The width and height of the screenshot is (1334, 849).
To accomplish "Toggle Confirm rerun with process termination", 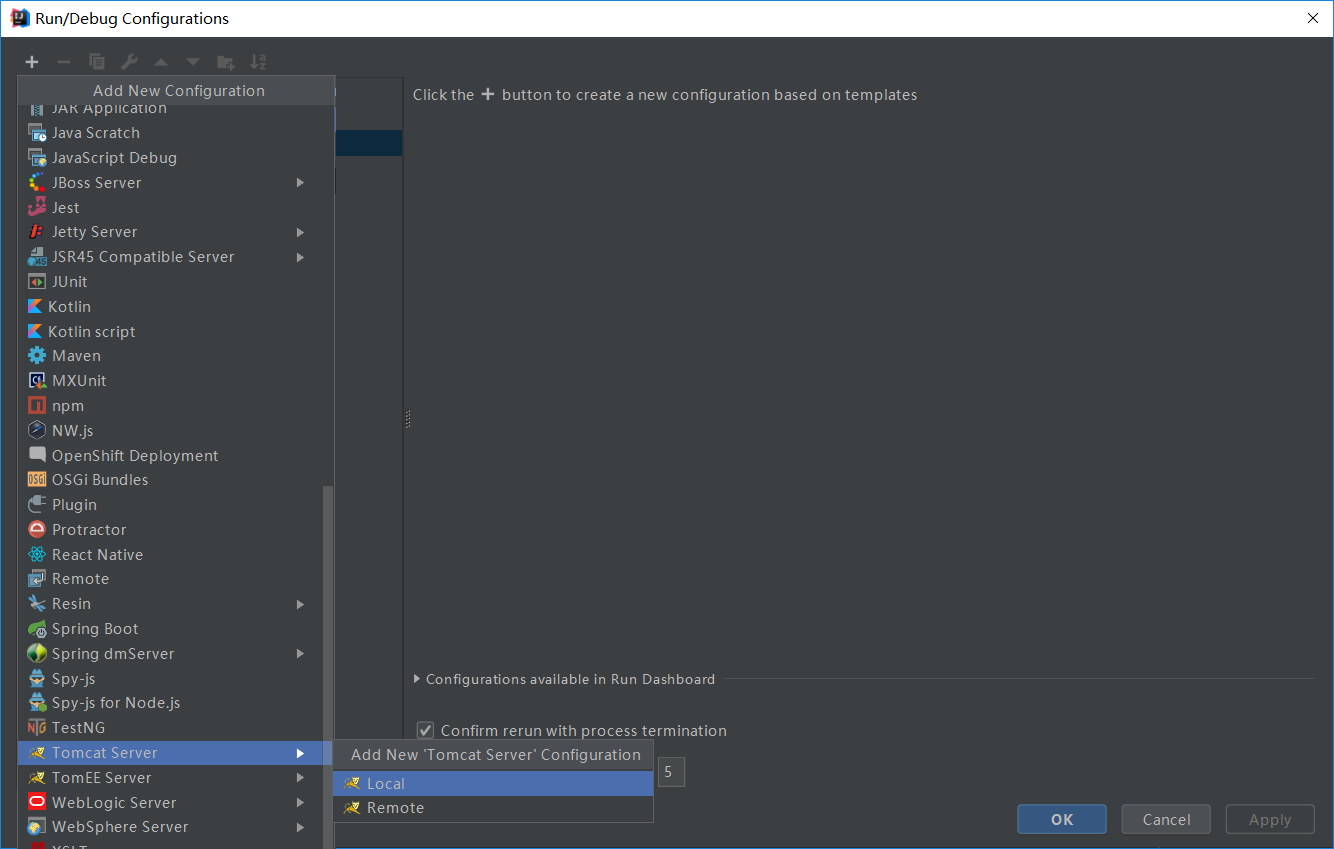I will (x=425, y=731).
